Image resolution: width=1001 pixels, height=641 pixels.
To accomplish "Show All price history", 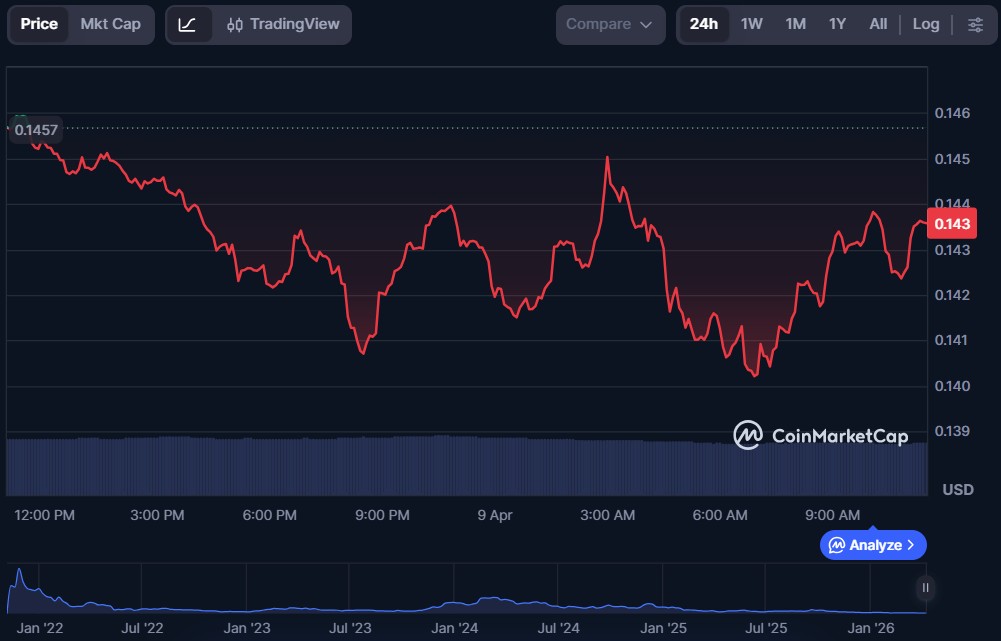I will (x=878, y=24).
